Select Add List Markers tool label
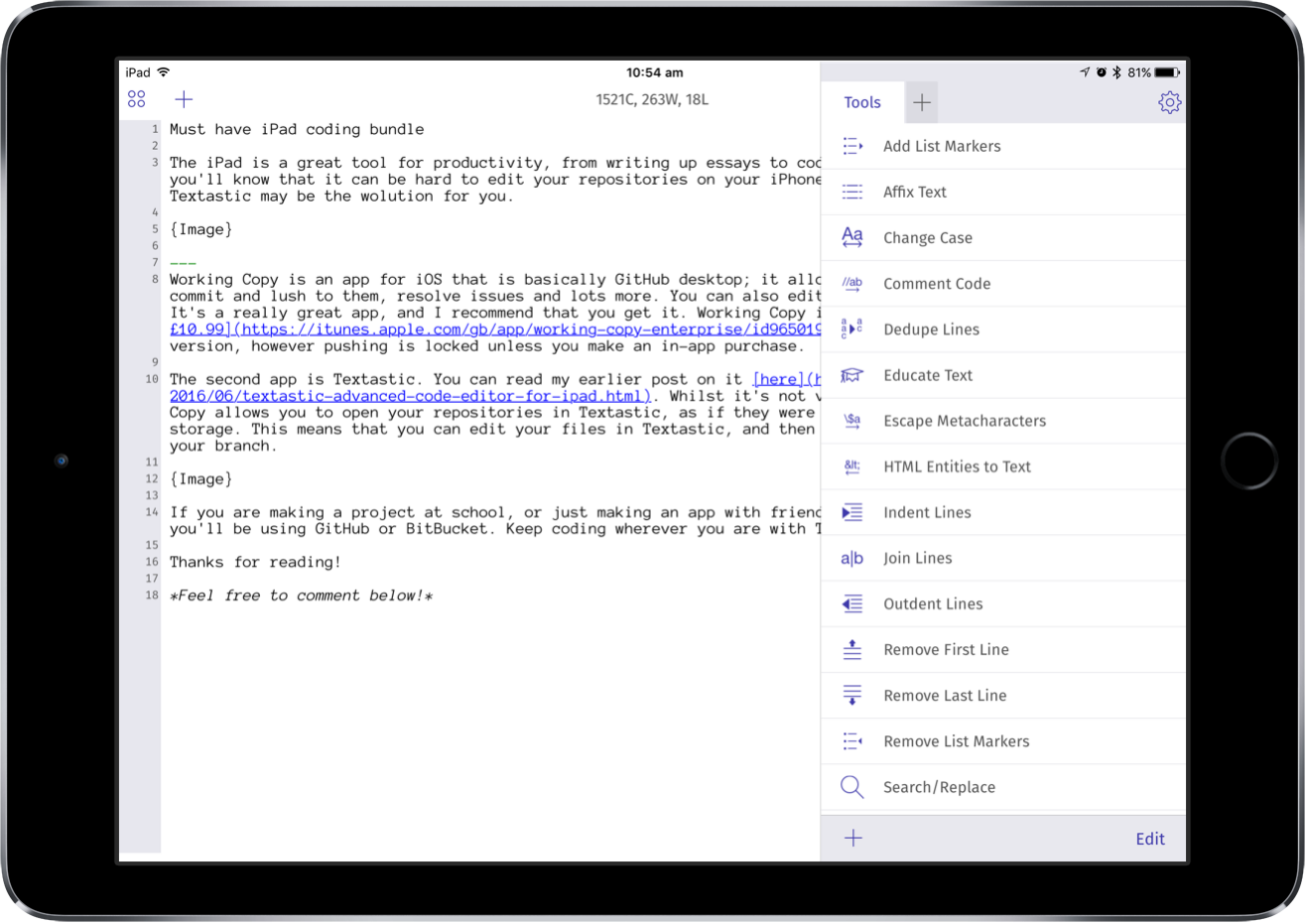 tap(942, 146)
